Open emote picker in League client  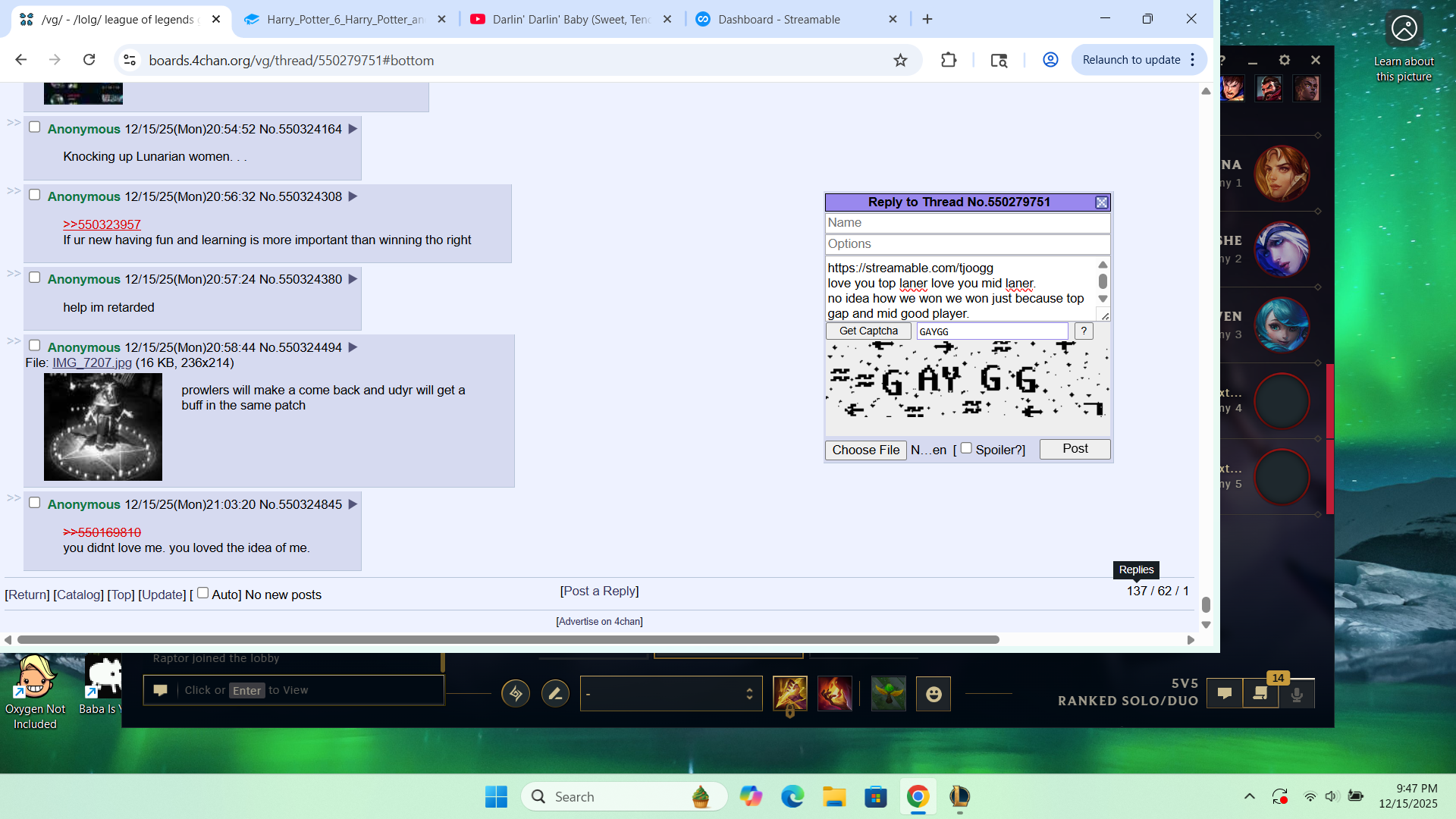(x=934, y=694)
